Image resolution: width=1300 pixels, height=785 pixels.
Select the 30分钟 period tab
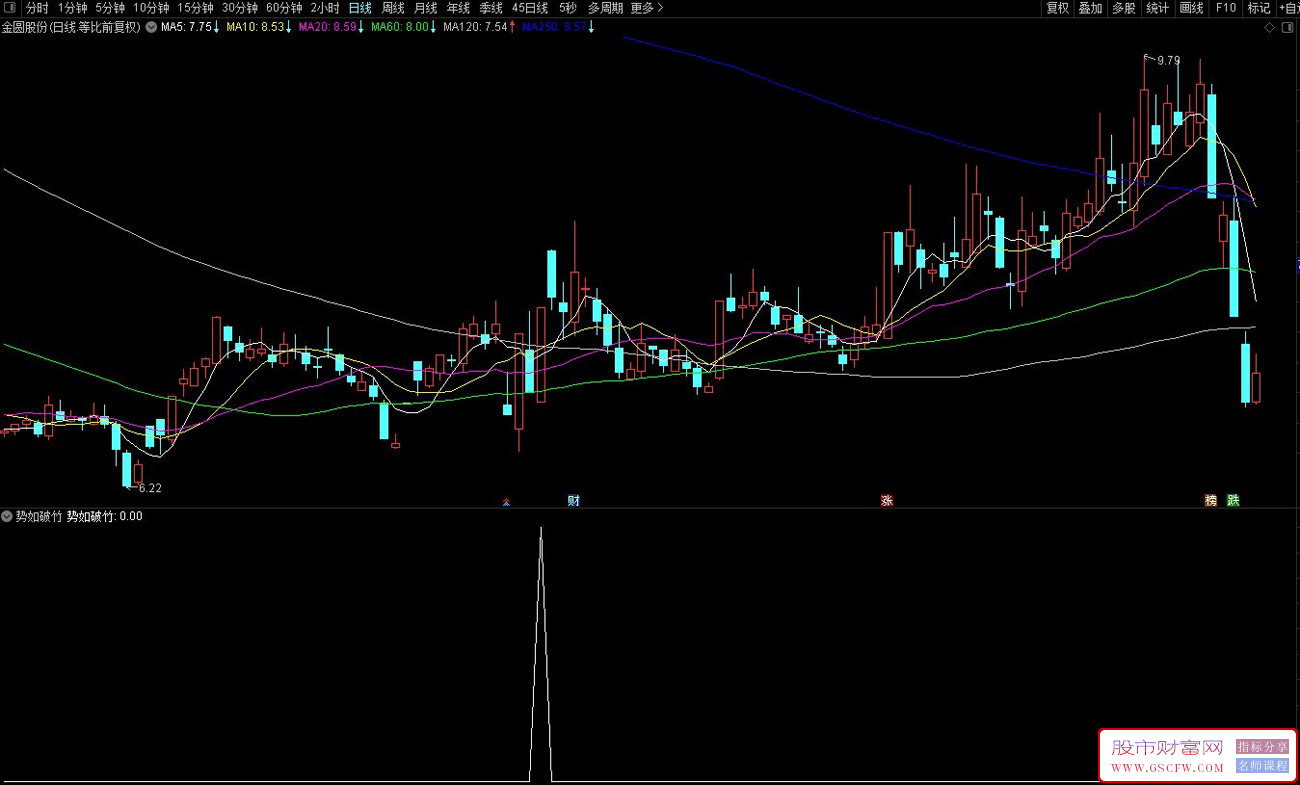pyautogui.click(x=239, y=8)
